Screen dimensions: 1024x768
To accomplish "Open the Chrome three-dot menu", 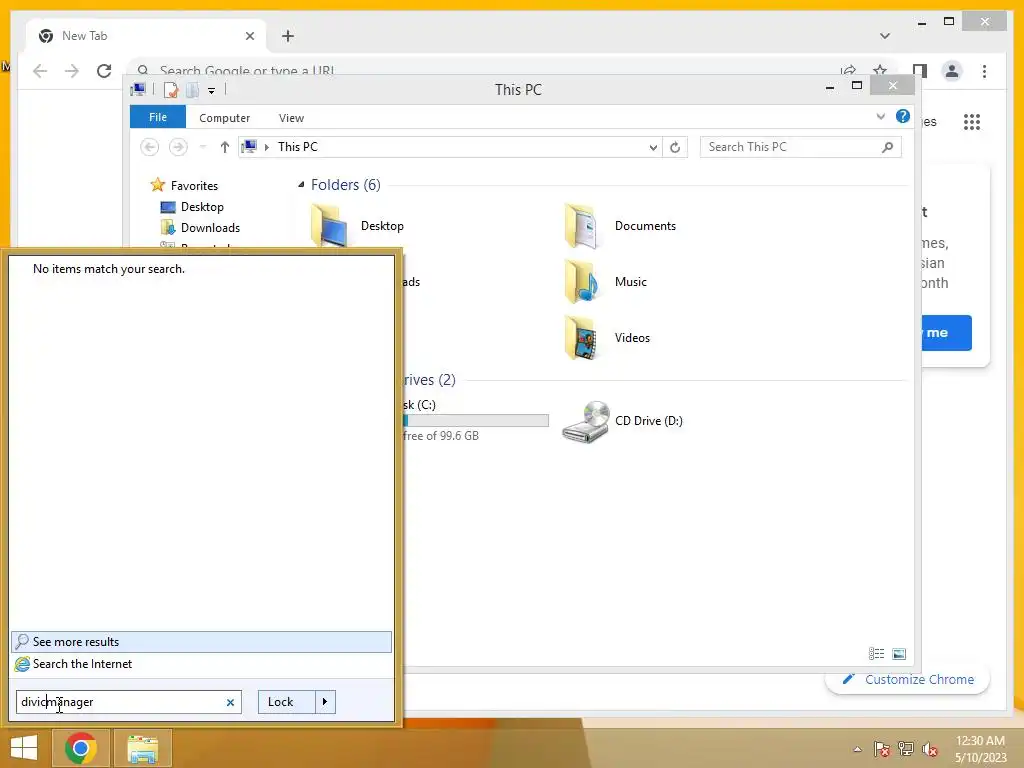I will click(x=984, y=71).
